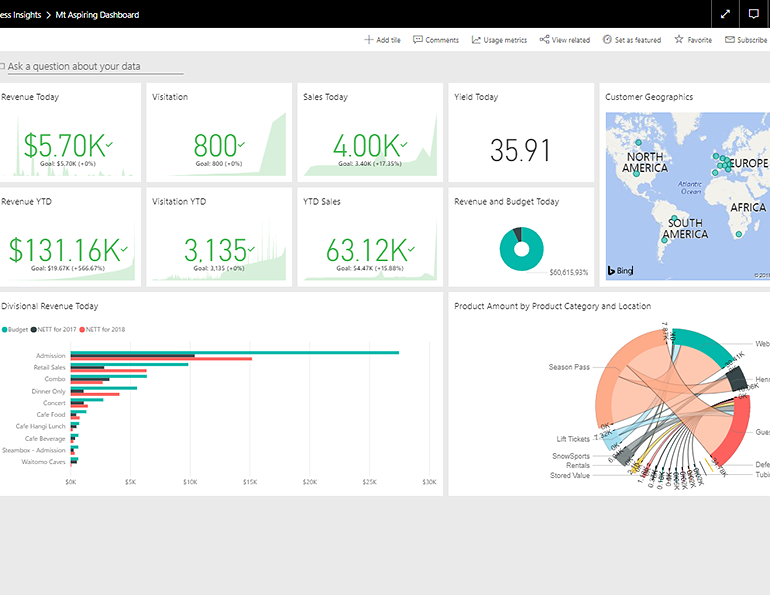Click the Steambox - Admission row label

[34, 450]
